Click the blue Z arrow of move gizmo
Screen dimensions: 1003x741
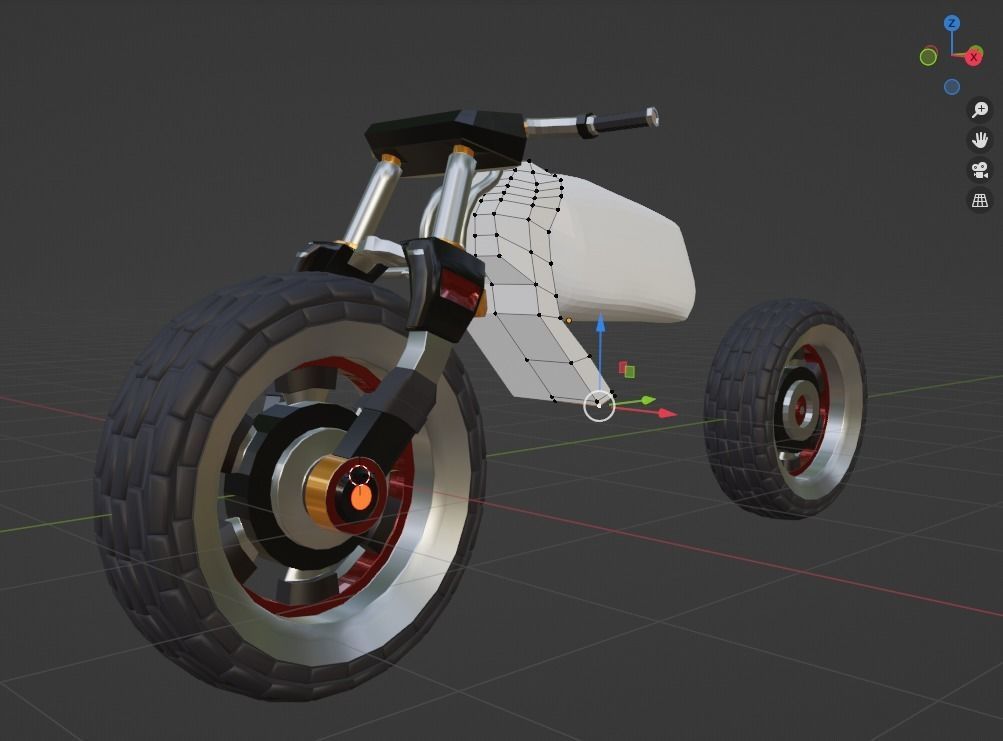coord(600,323)
